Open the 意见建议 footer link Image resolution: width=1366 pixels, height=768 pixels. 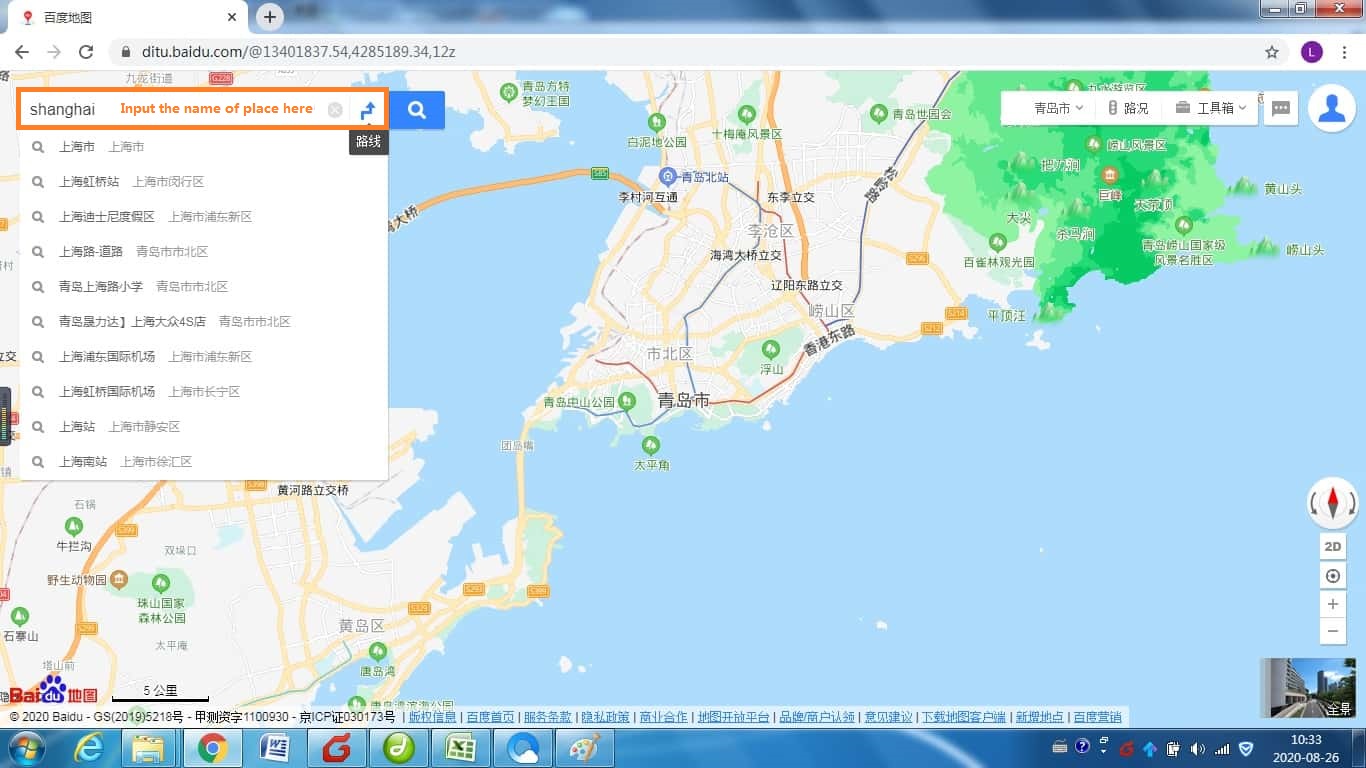click(x=888, y=717)
